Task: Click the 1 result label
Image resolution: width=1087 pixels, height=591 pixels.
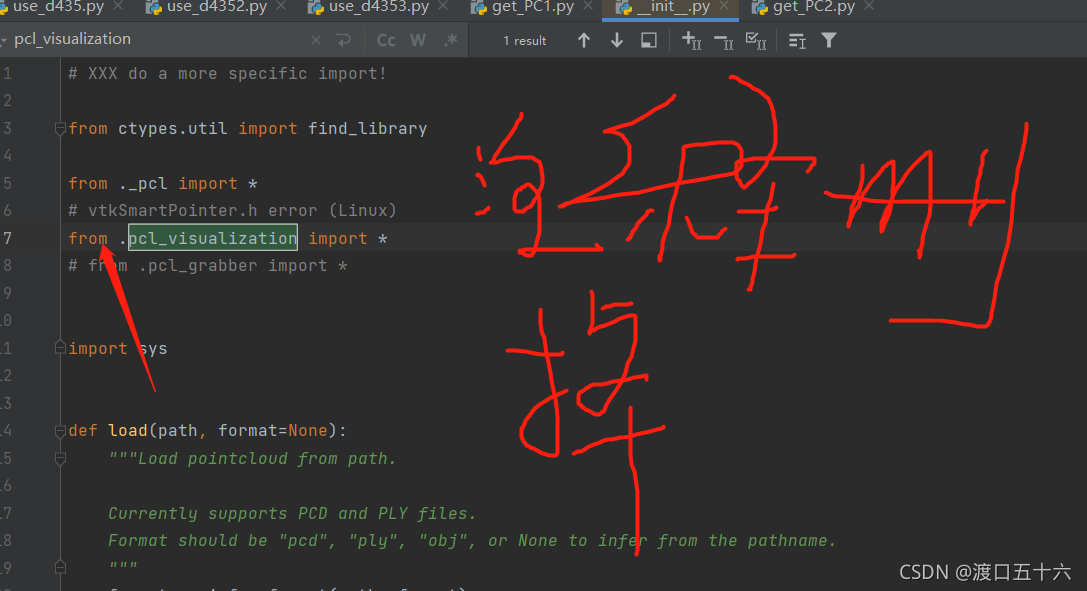Action: pos(524,40)
